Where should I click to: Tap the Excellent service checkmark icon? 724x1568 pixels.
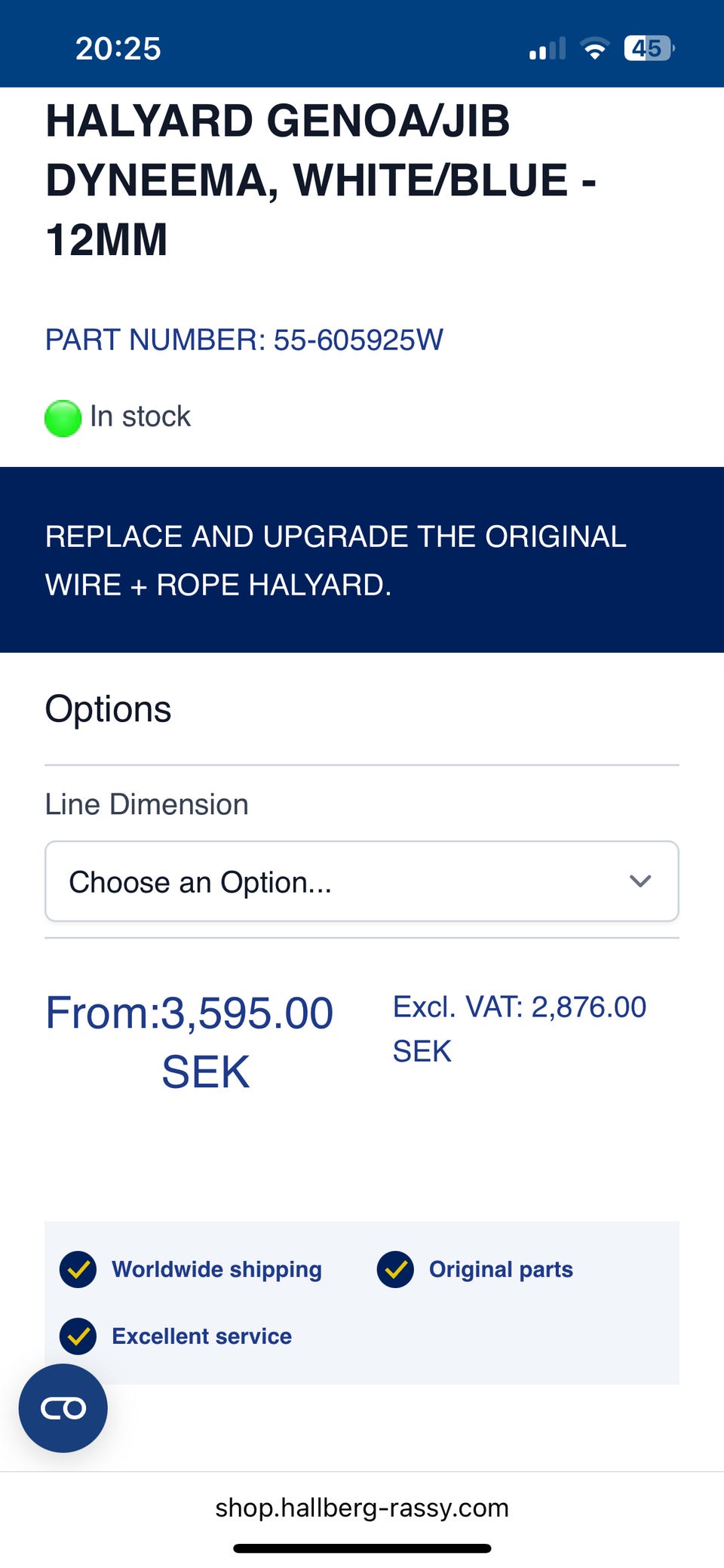[78, 1336]
